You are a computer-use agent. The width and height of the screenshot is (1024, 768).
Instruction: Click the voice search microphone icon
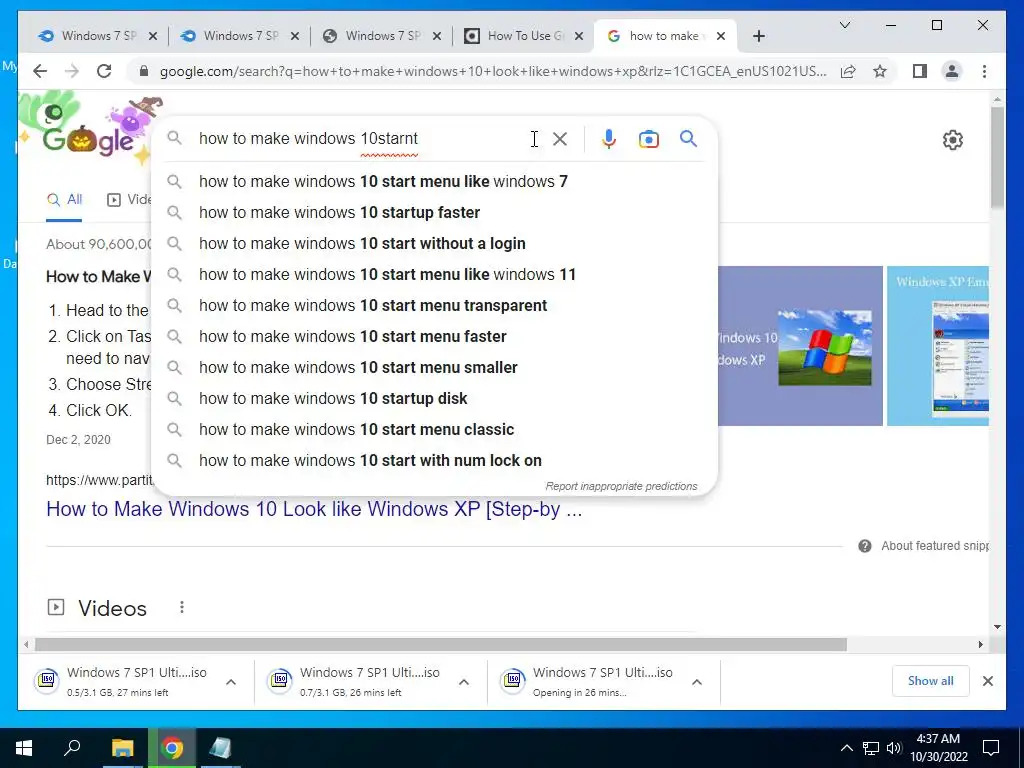coord(609,139)
